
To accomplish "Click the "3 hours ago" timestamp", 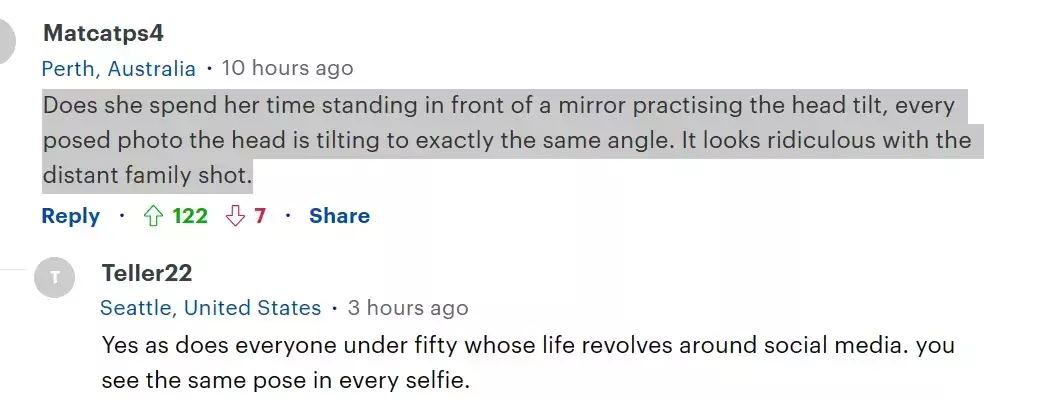I will click(x=407, y=308).
